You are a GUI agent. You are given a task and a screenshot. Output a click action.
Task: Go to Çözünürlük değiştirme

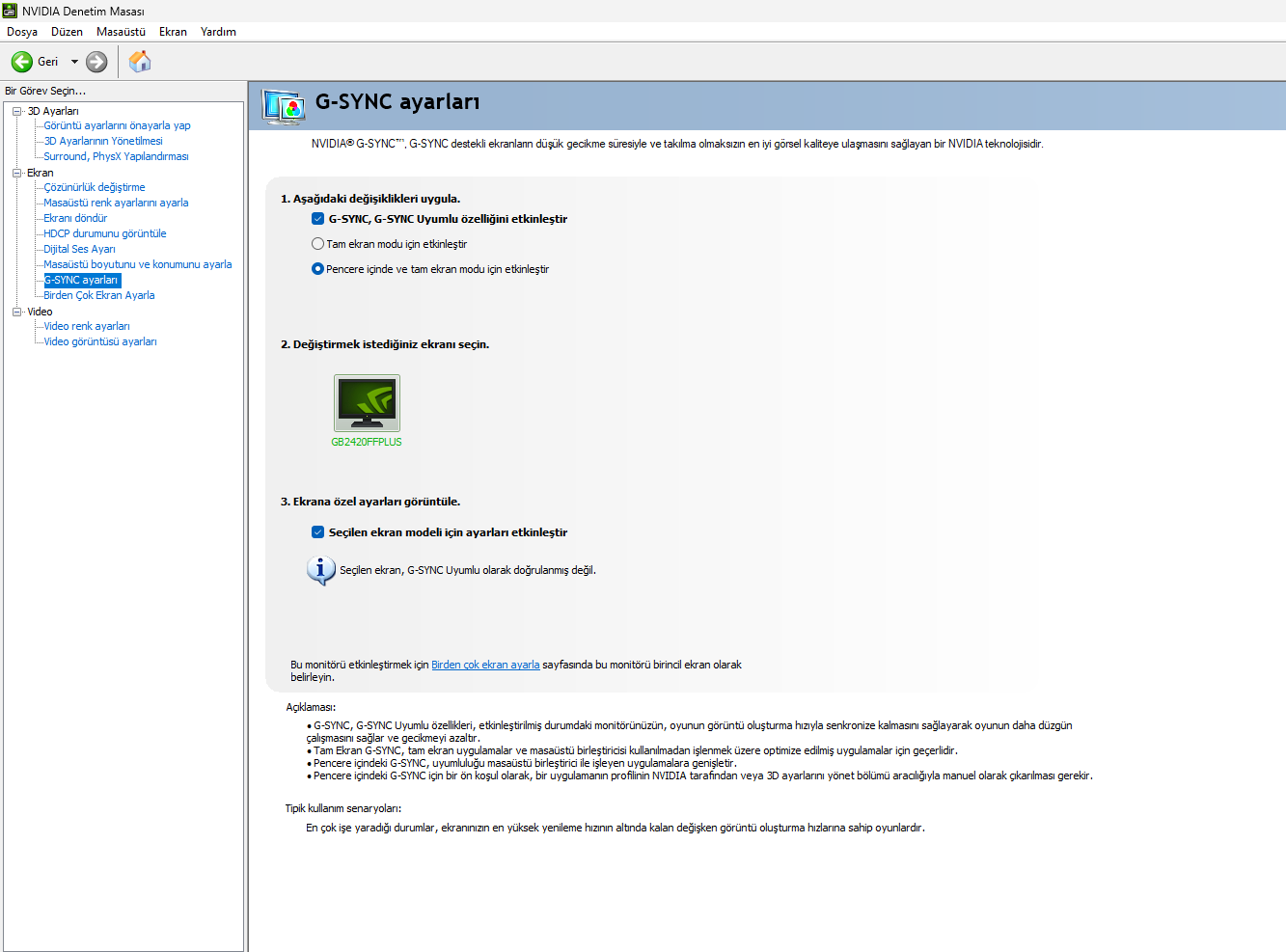tap(95, 187)
